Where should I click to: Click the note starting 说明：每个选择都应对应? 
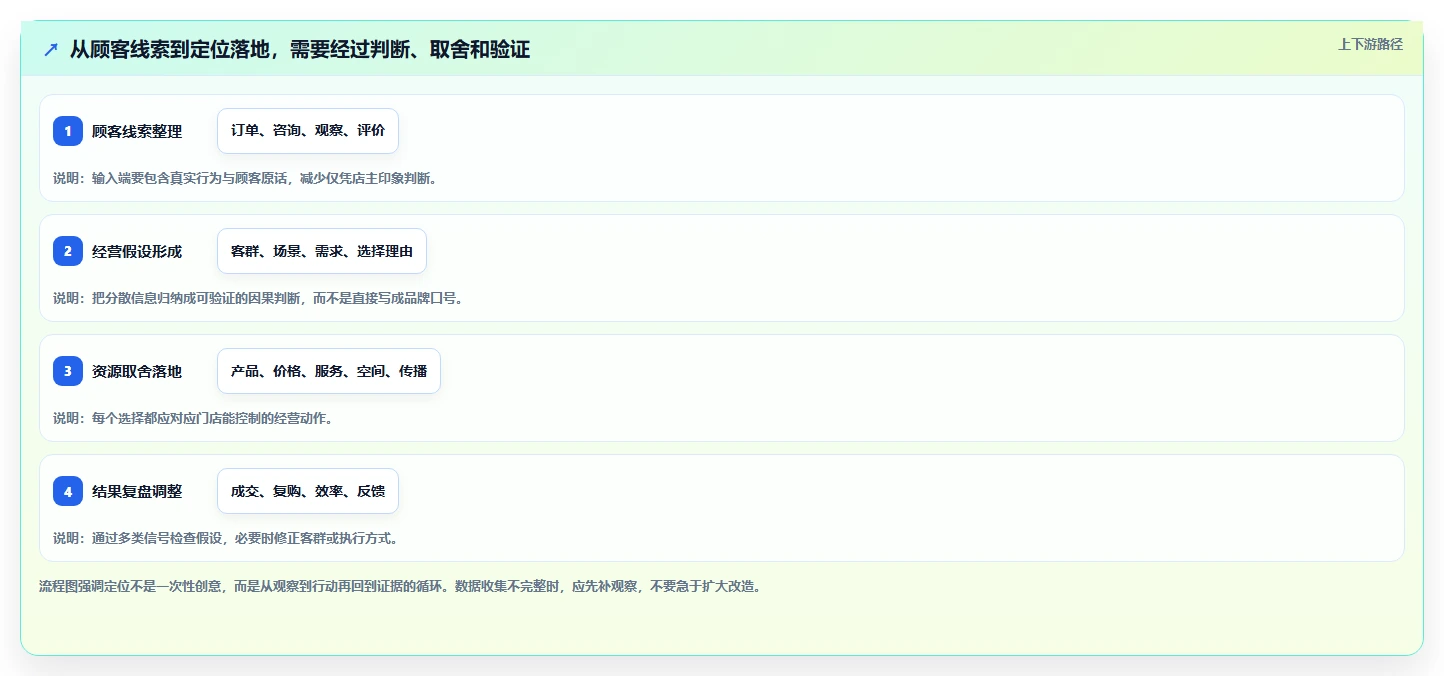(x=193, y=418)
